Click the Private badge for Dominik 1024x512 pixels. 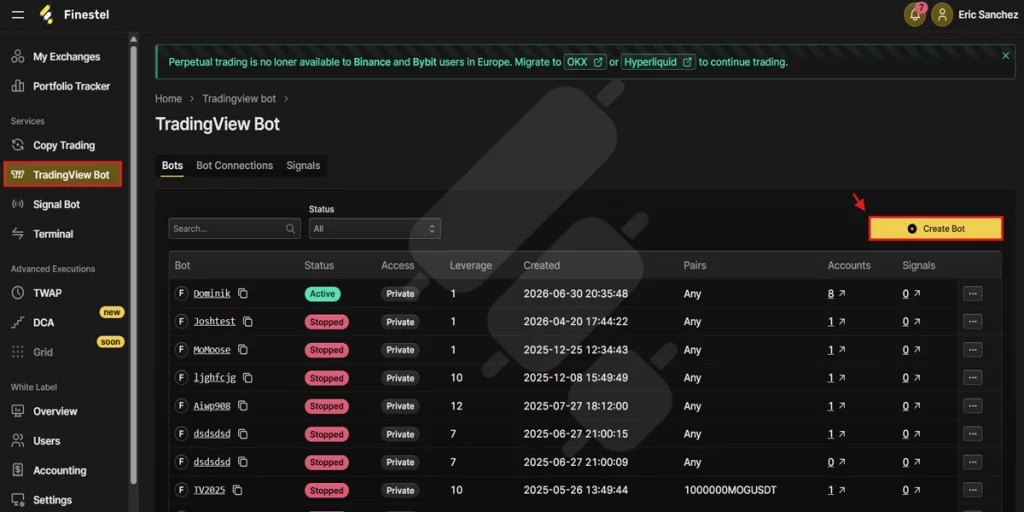point(400,294)
